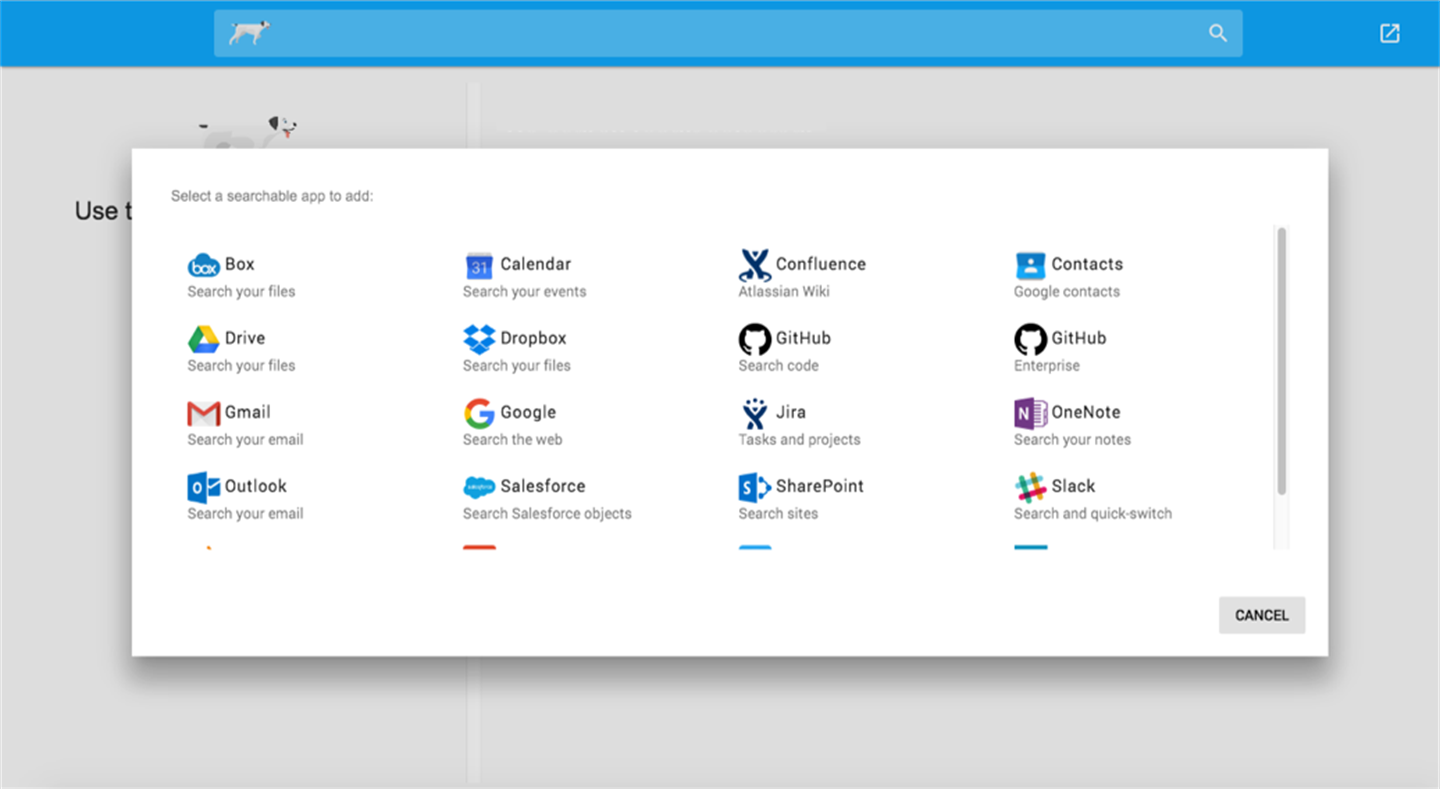Click Outlook app label

click(256, 486)
